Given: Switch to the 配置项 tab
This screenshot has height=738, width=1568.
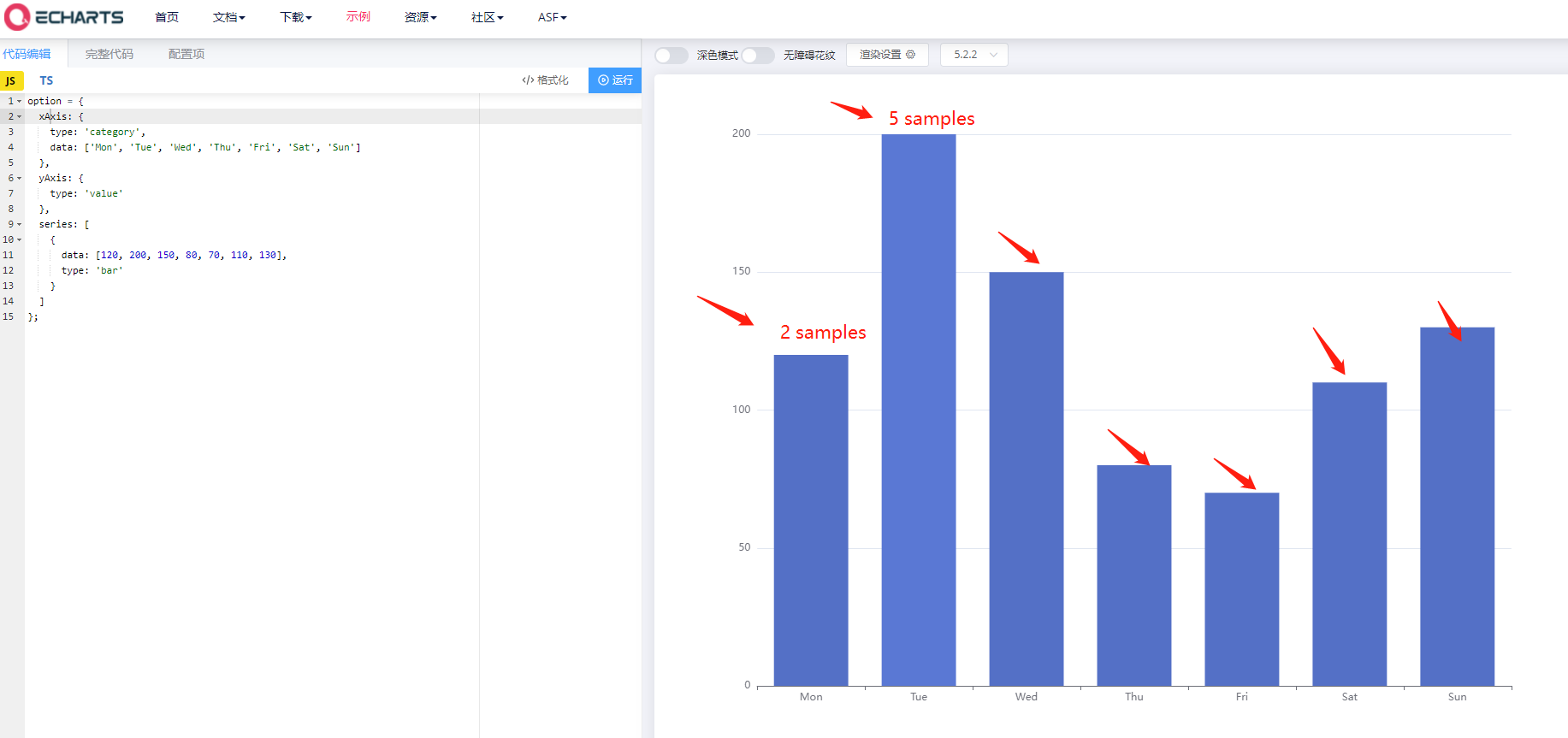Looking at the screenshot, I should pos(186,54).
